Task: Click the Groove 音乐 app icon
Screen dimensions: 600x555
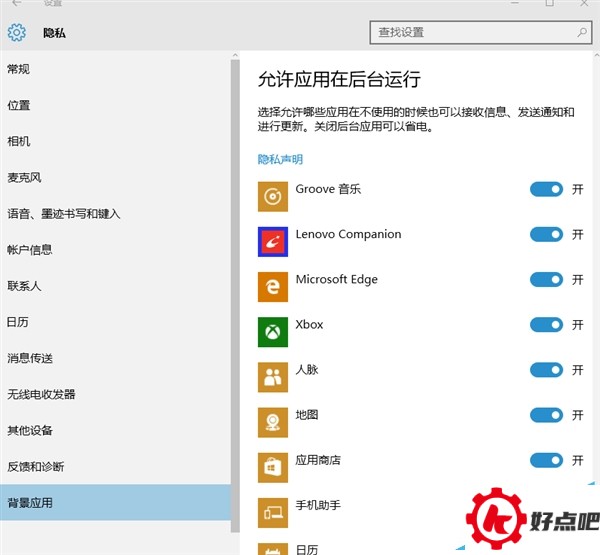Action: tap(272, 196)
